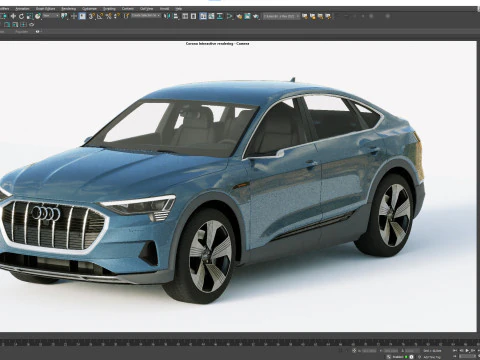Screen dimensions: 480x360
Task: Toggle Percent Snap in the toolbar
Action: click(x=109, y=16)
